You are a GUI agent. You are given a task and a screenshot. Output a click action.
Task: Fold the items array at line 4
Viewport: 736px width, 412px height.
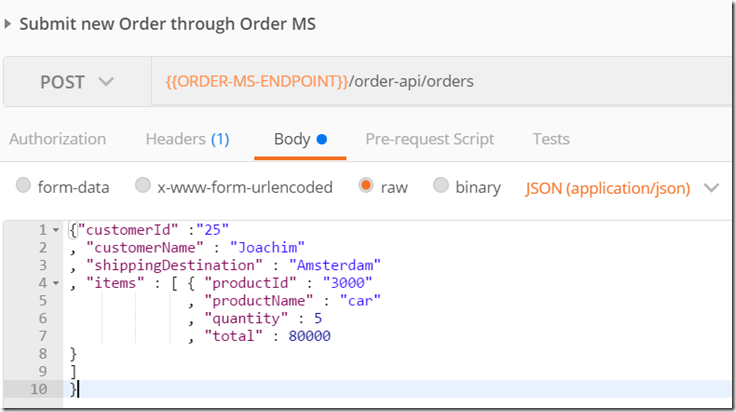point(55,283)
